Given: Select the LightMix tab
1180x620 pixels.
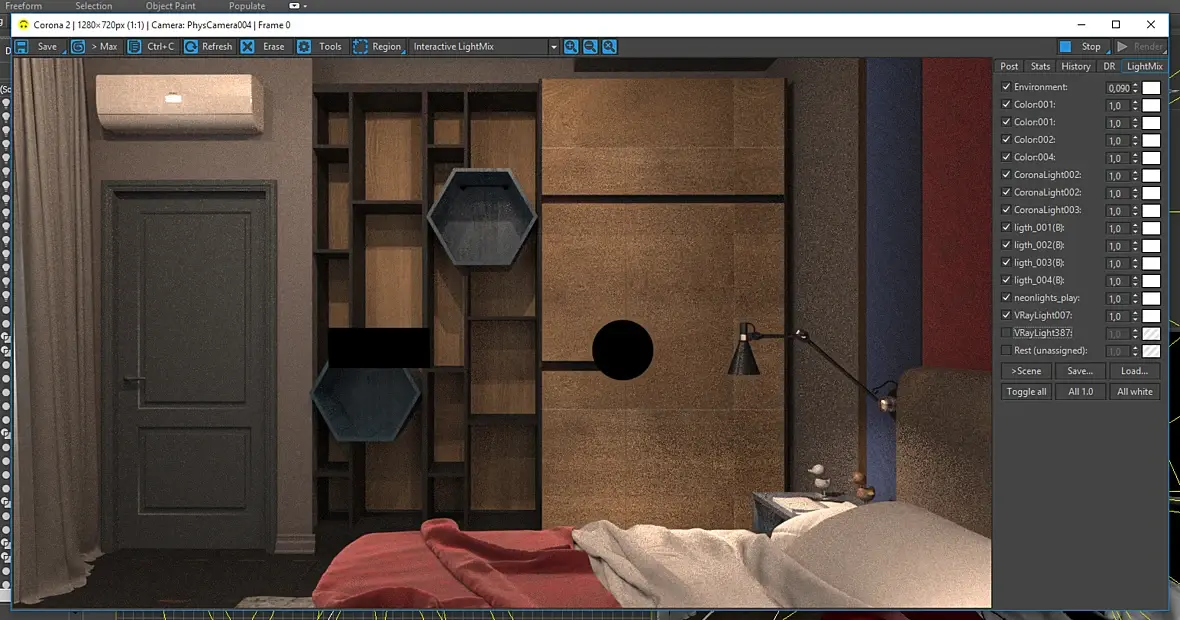Looking at the screenshot, I should tap(1145, 66).
